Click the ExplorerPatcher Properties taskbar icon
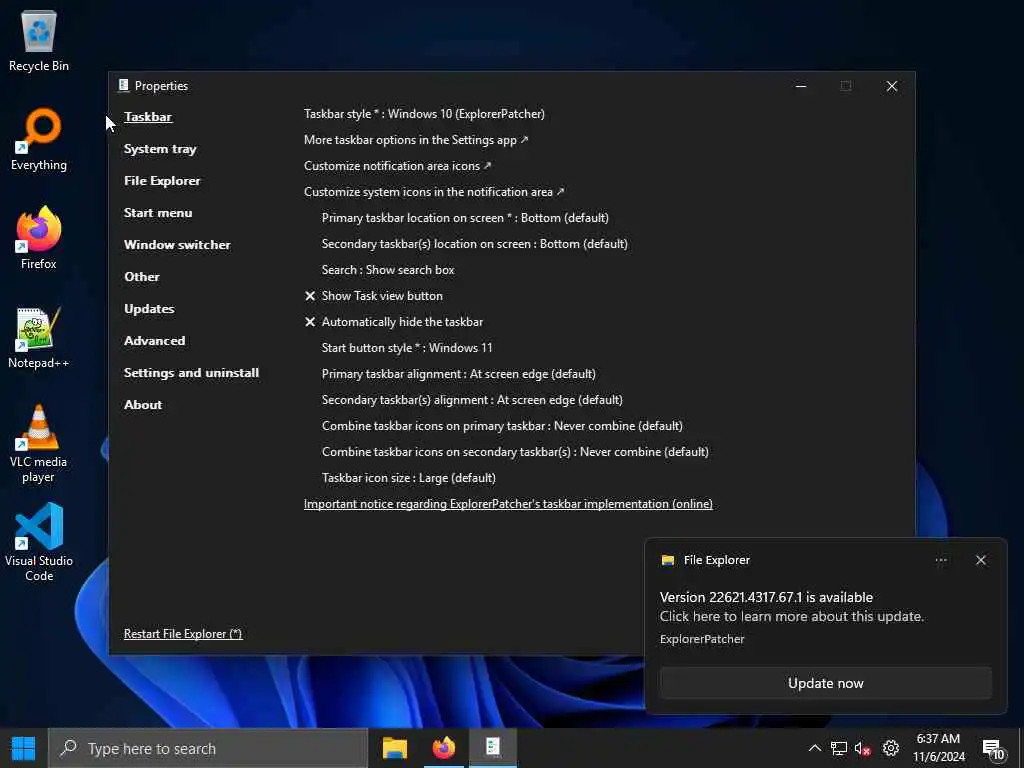 coord(492,748)
